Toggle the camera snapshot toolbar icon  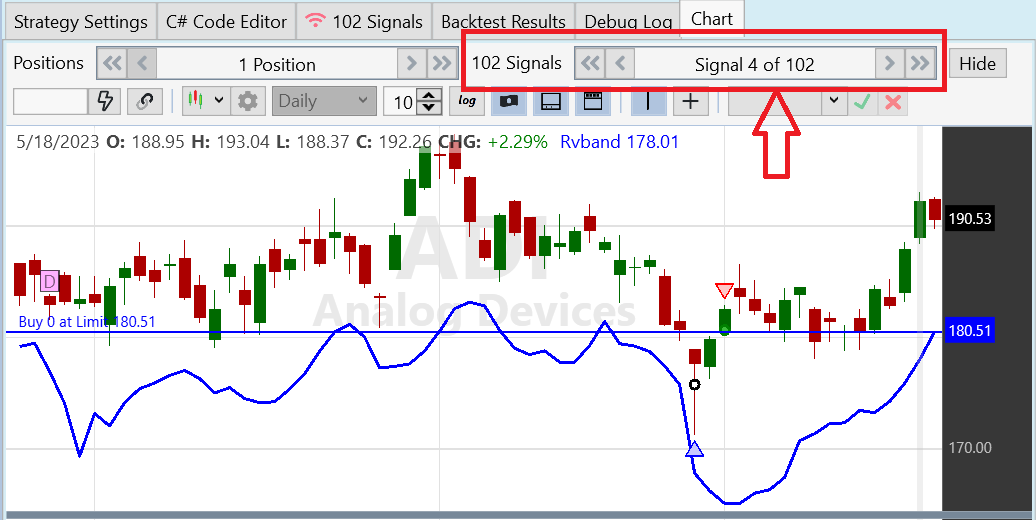(509, 101)
